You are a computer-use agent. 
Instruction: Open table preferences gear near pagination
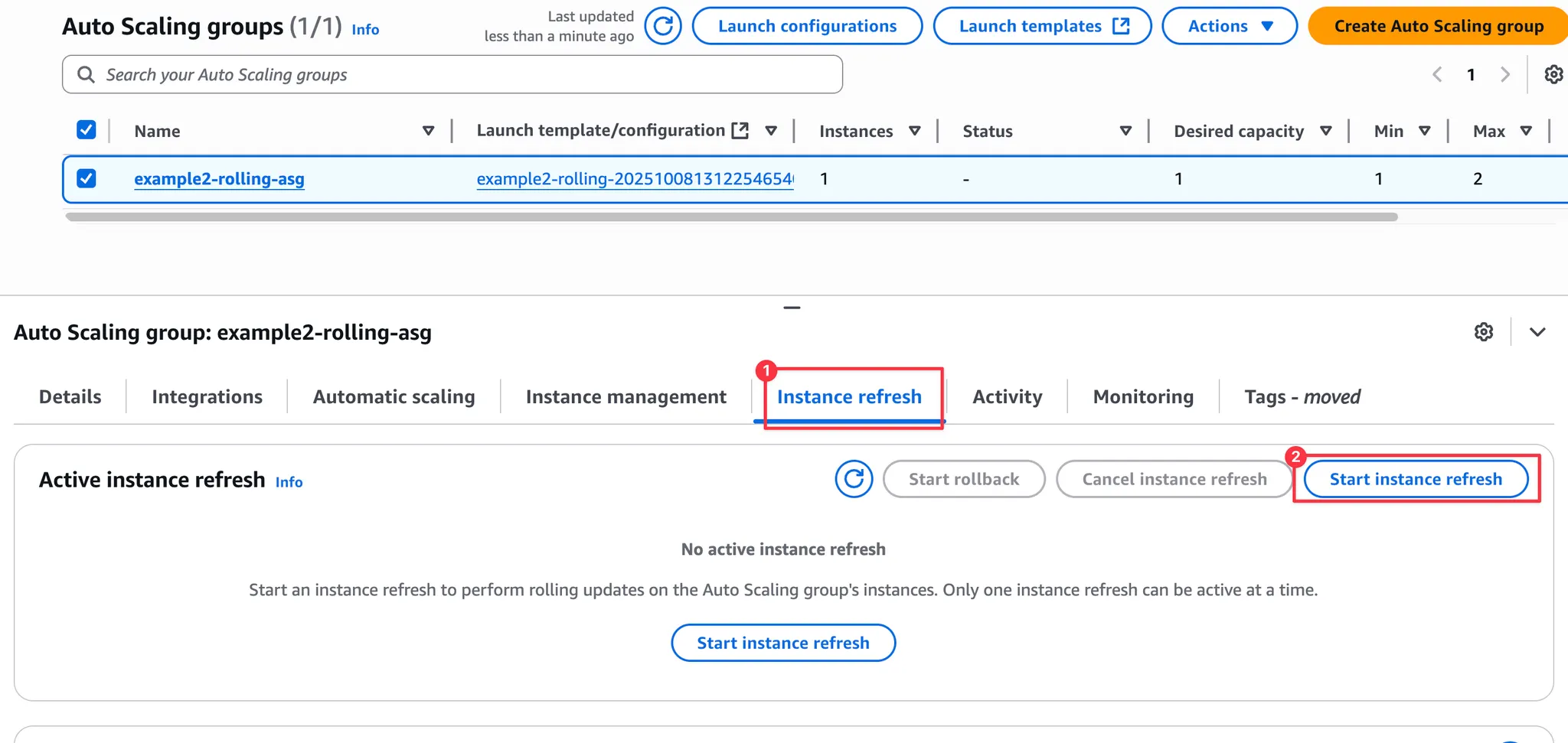point(1553,74)
